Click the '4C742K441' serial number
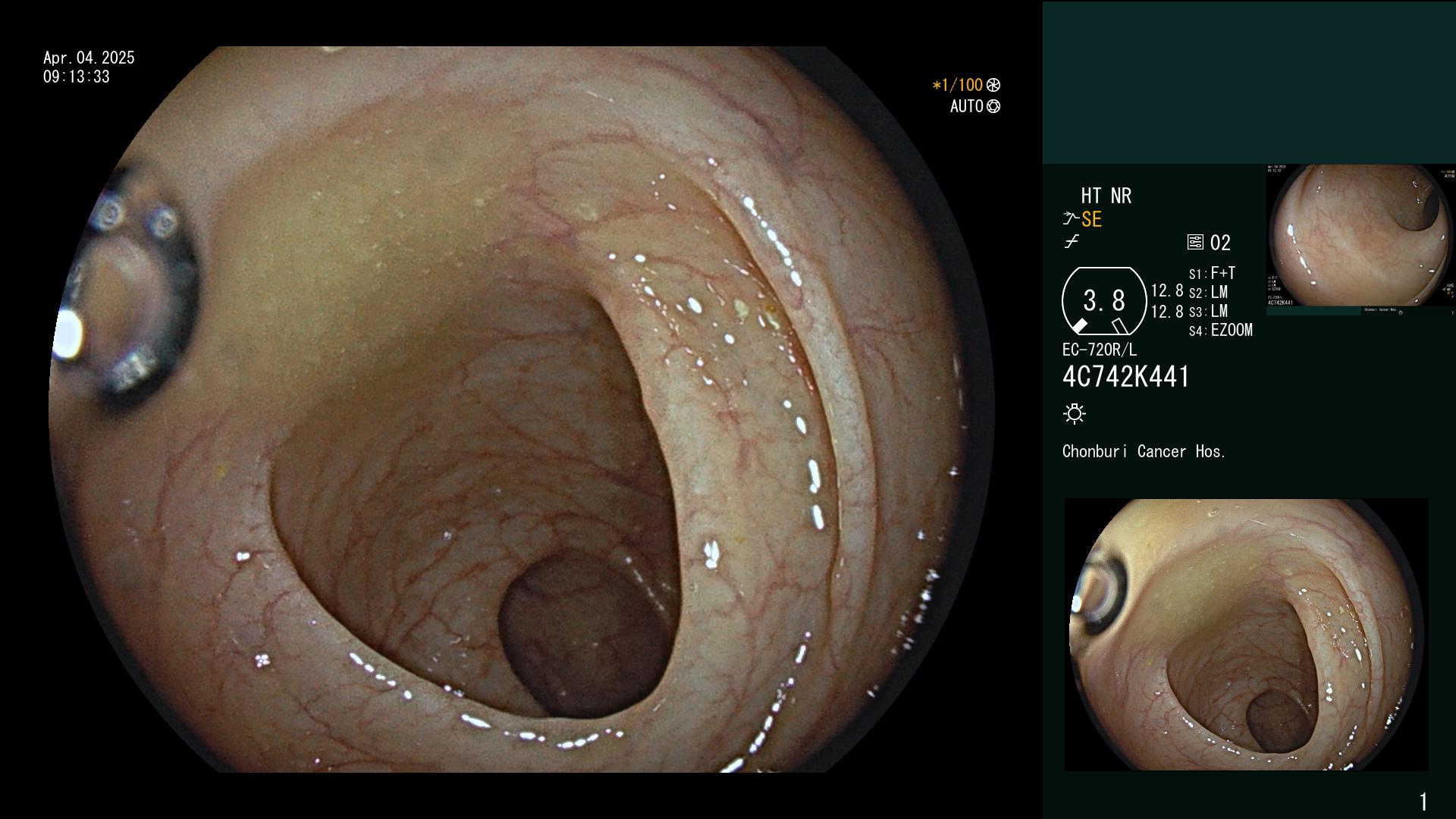This screenshot has height=819, width=1456. click(1126, 377)
